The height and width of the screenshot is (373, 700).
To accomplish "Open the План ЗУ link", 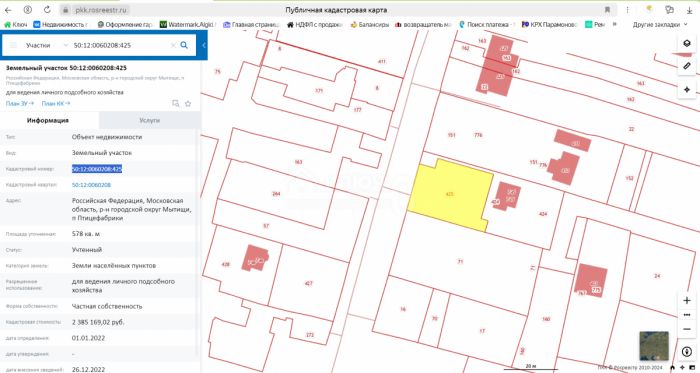I will 20,104.
